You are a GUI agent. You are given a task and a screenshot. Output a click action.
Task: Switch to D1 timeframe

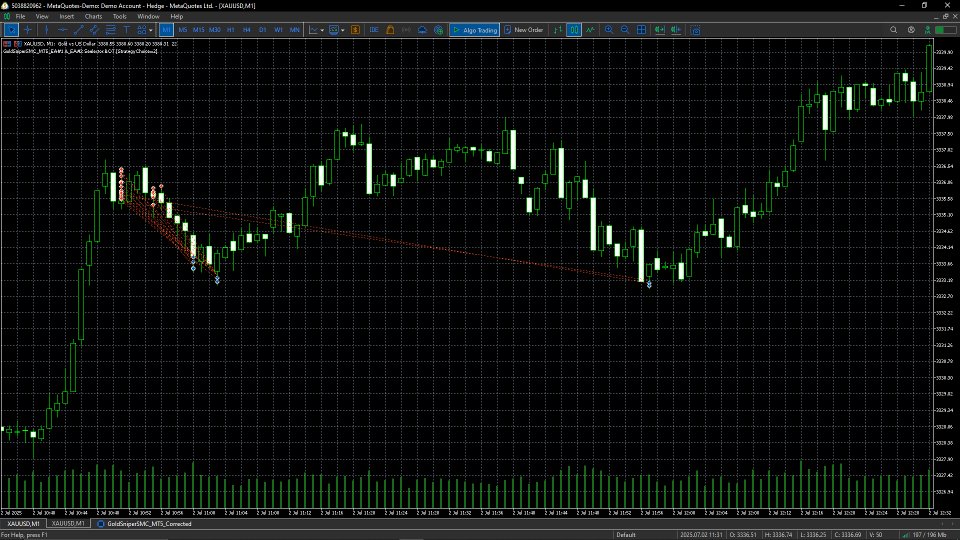(263, 29)
